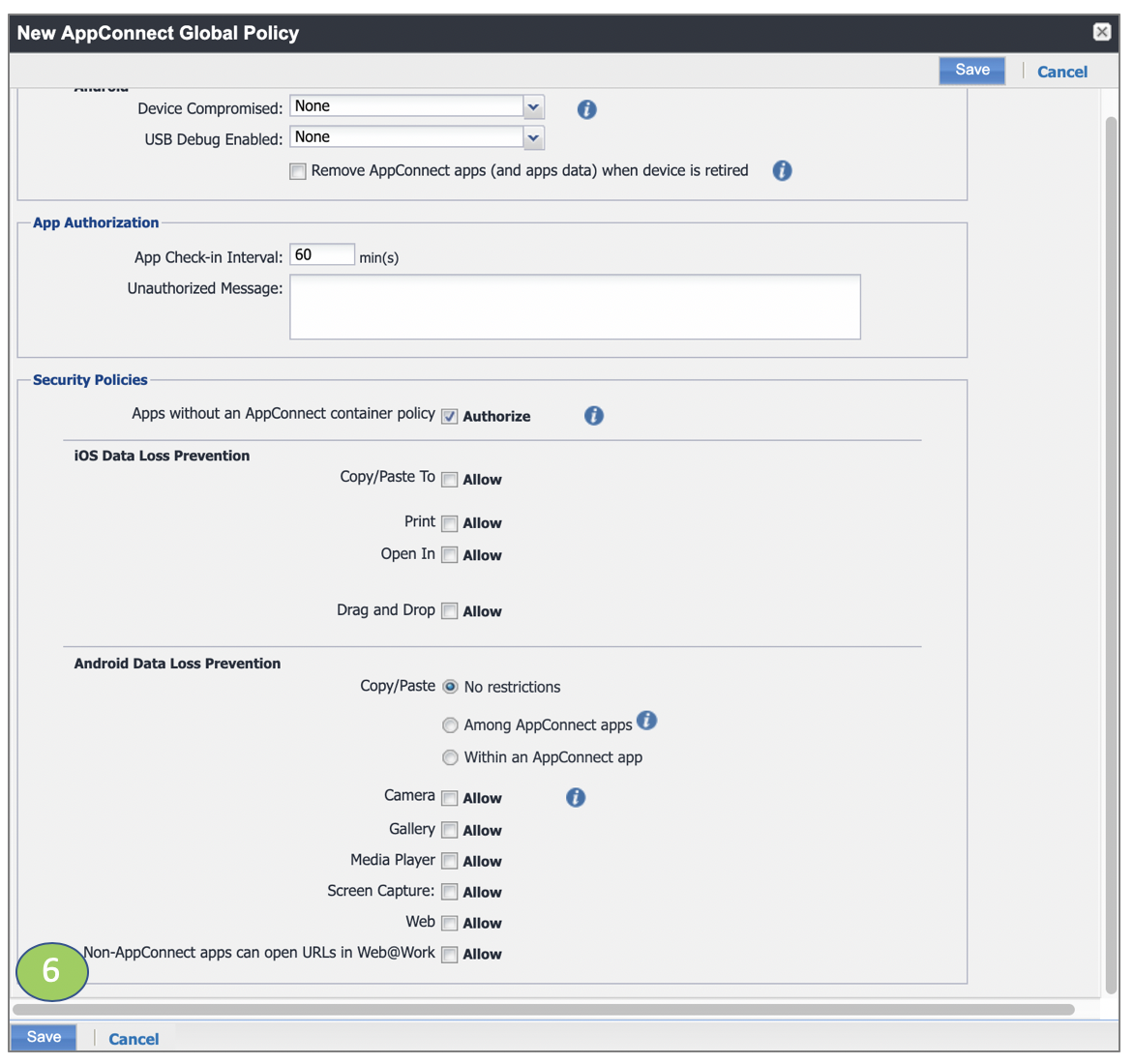Enable Remove AppConnect apps when device retired
The image size is (1134, 1064).
tap(298, 171)
